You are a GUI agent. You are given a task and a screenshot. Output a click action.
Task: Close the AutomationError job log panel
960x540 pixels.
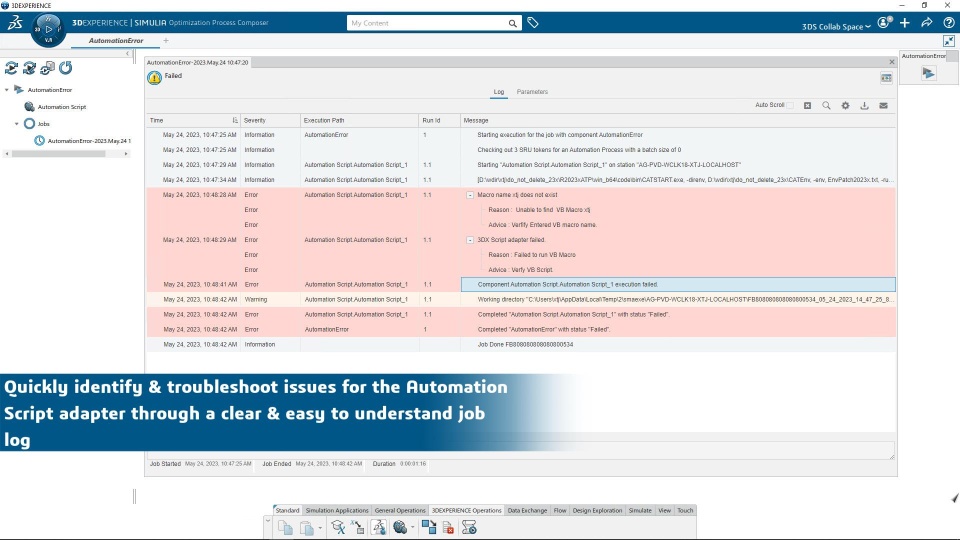coord(891,62)
